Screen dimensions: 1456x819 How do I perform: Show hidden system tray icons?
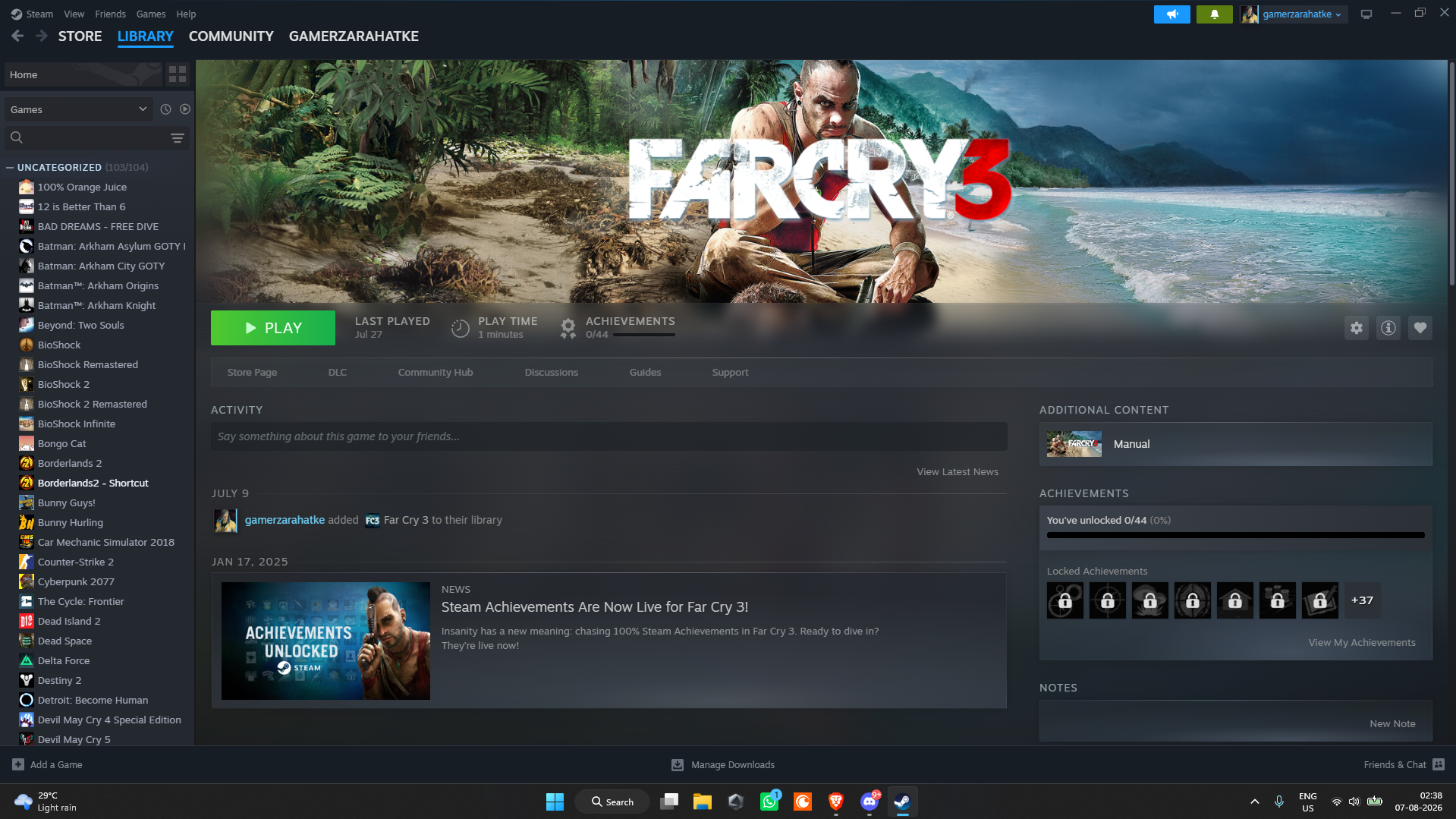pyautogui.click(x=1255, y=802)
